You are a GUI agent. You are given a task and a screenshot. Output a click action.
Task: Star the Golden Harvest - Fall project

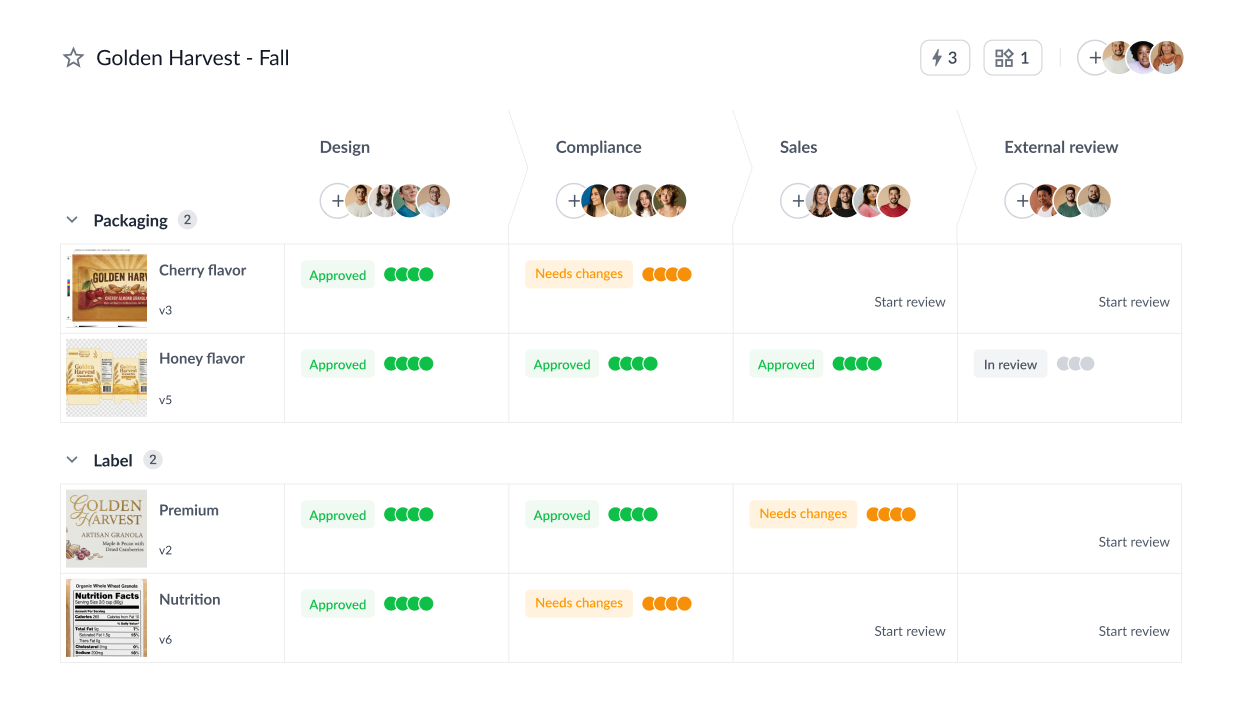[x=73, y=58]
